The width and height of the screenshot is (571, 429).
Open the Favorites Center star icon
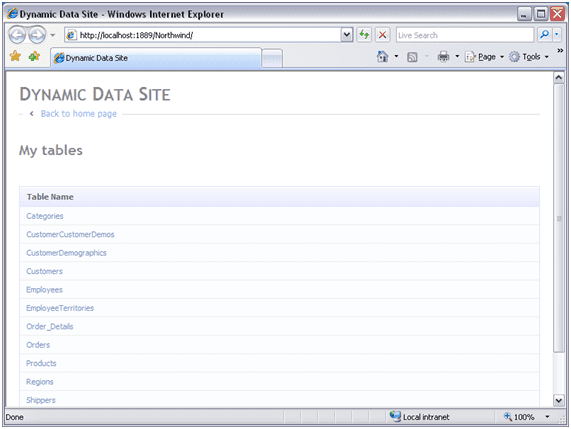[15, 56]
